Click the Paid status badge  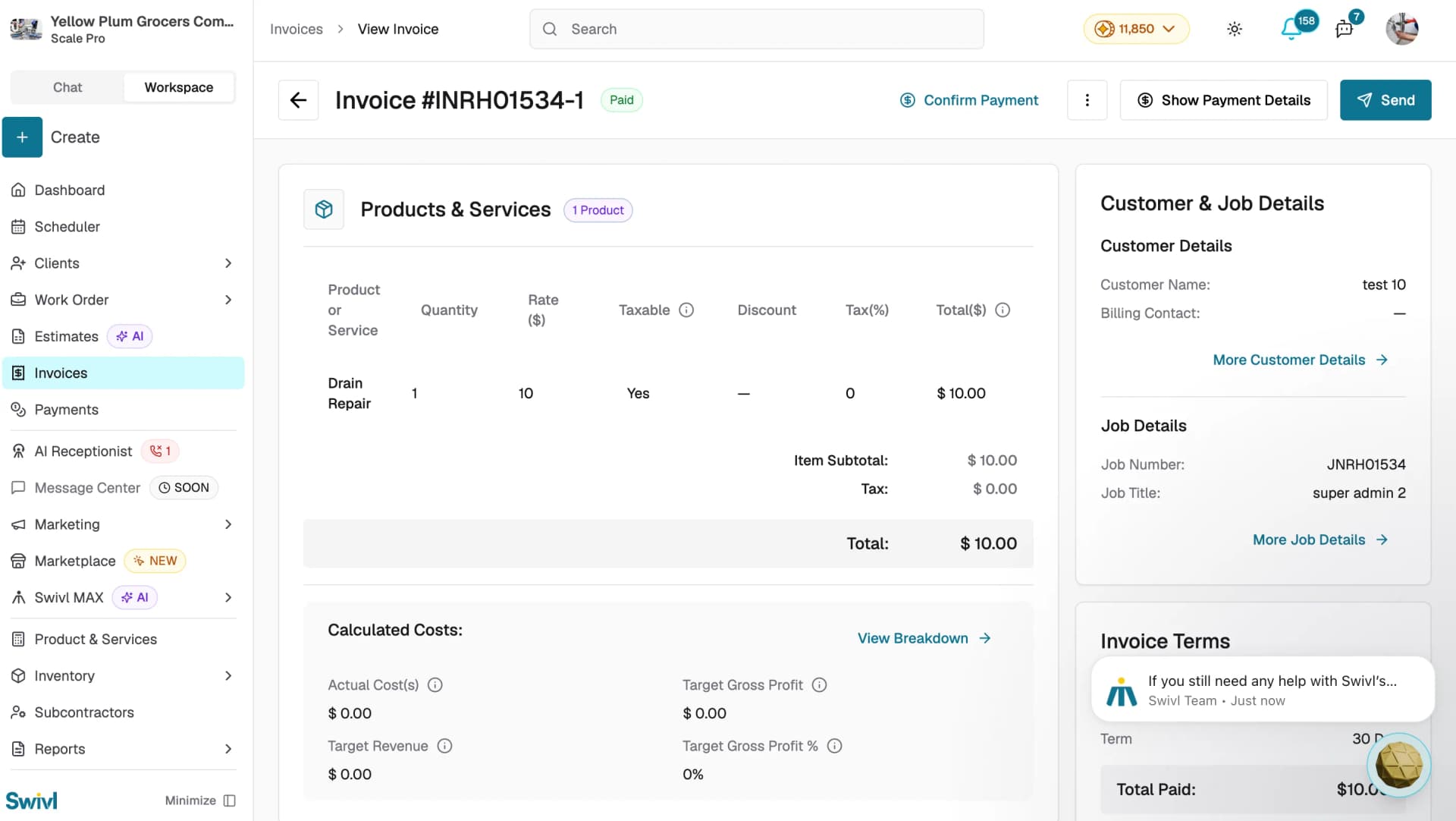621,100
